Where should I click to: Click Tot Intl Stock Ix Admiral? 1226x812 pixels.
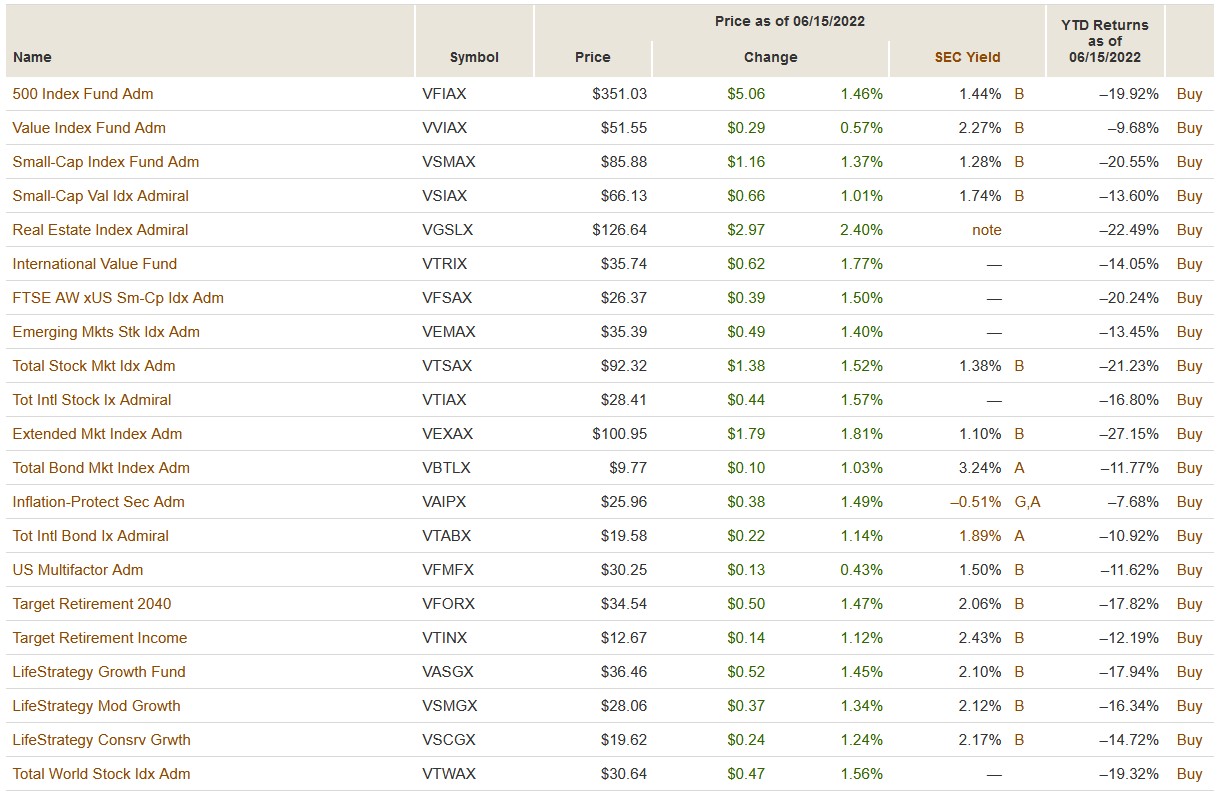[92, 400]
